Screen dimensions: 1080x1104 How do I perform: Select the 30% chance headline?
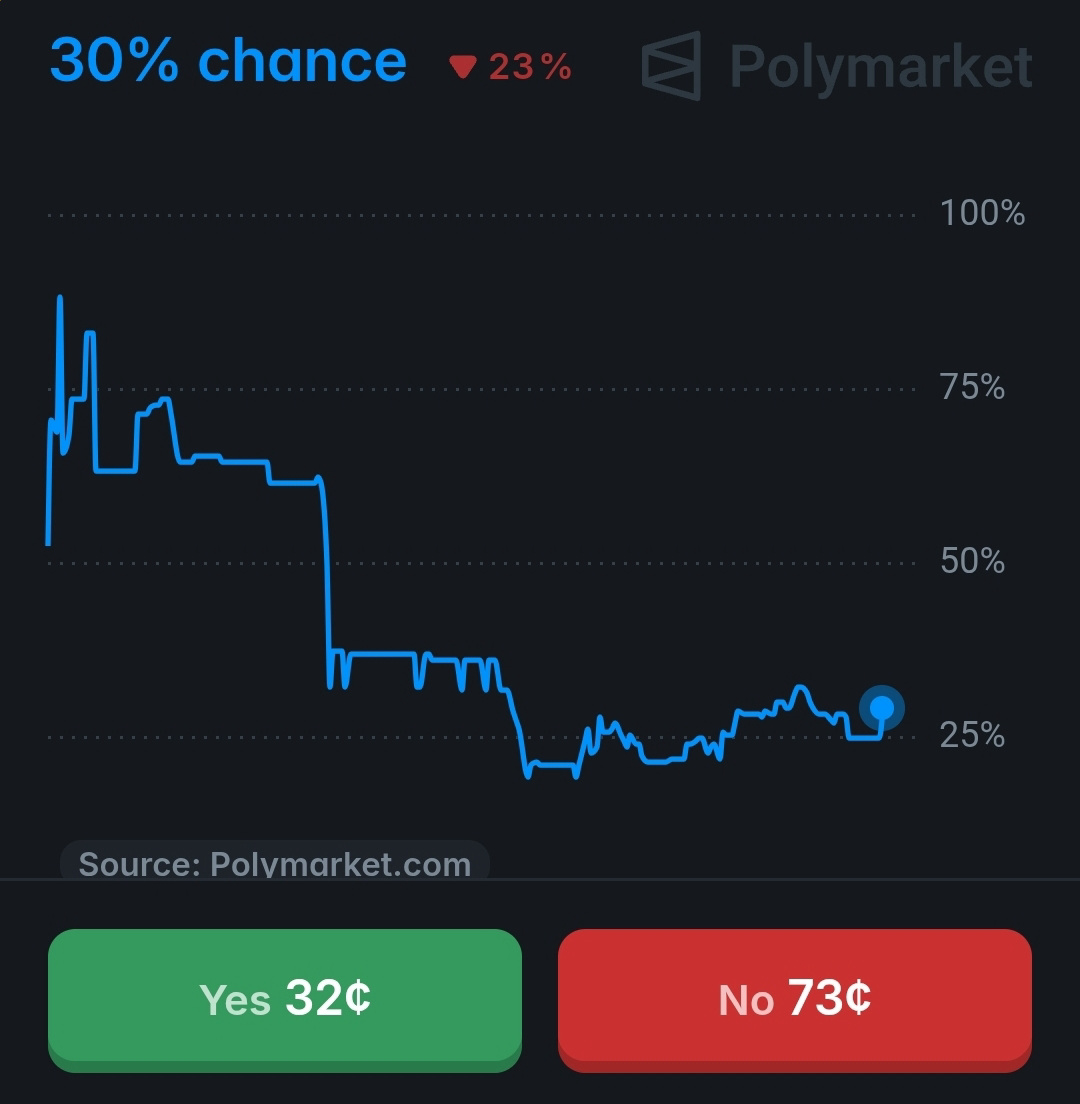coord(228,61)
